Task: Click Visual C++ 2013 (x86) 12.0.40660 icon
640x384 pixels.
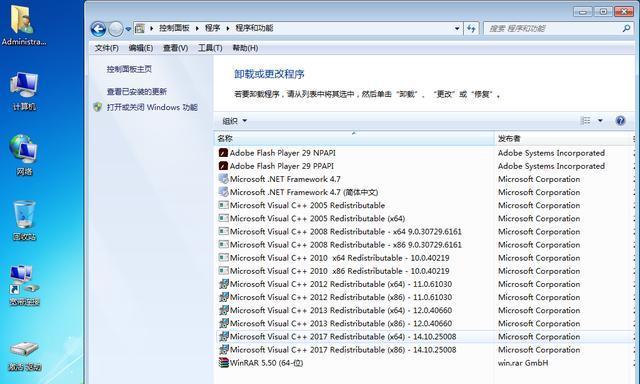Action: click(x=223, y=323)
